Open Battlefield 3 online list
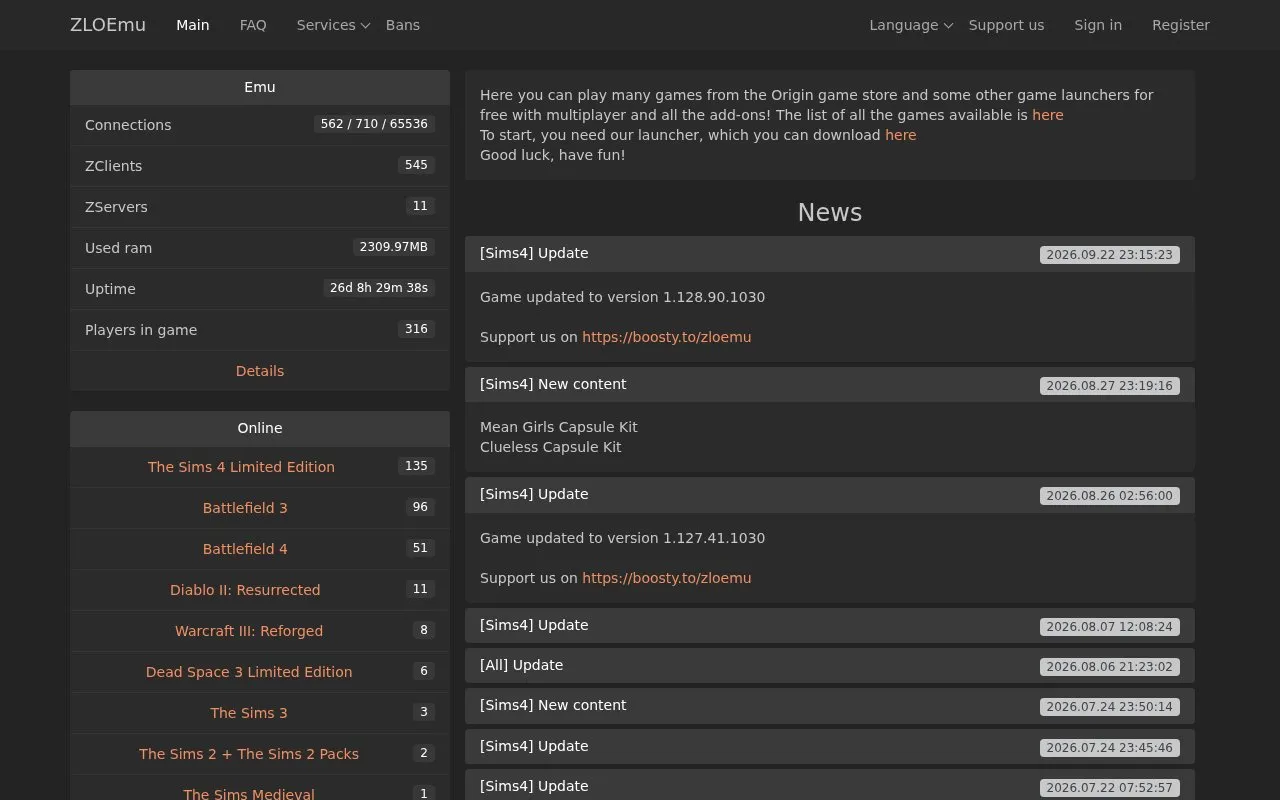 245,508
